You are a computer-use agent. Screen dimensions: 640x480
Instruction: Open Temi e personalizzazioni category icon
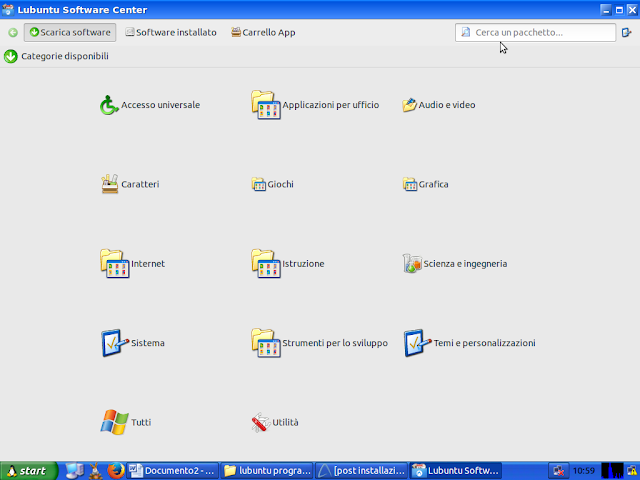click(417, 343)
